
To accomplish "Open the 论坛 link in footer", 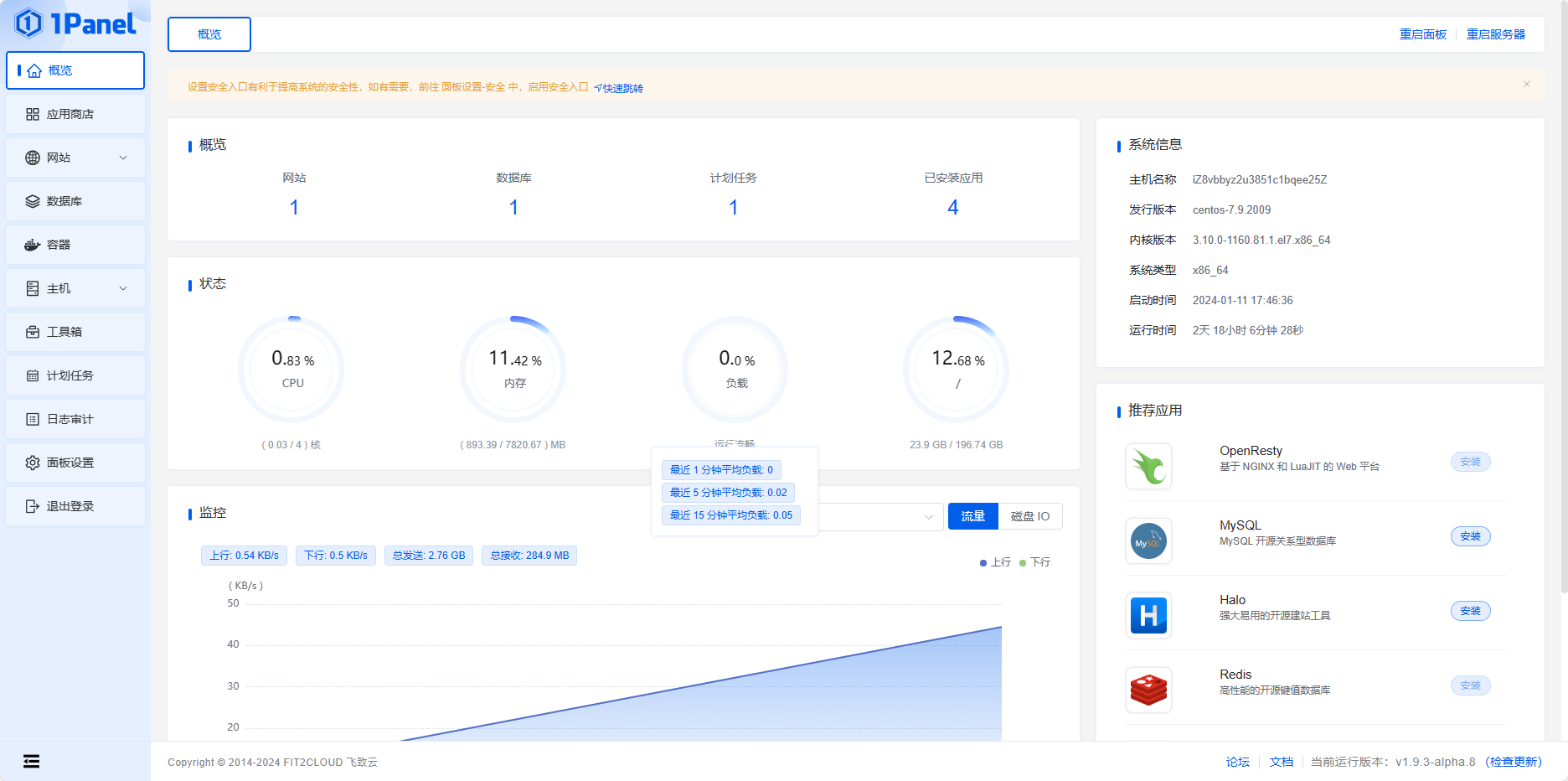I will pos(1238,762).
